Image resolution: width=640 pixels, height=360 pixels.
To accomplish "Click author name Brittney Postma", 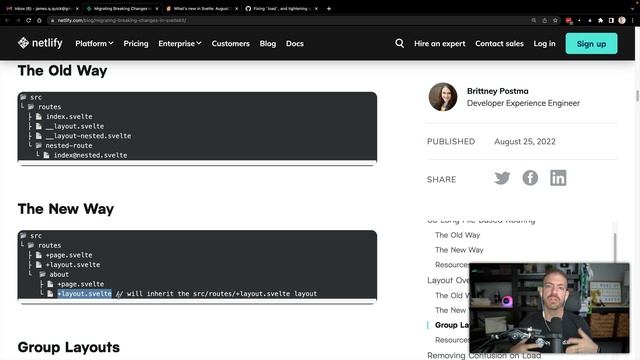I will (x=498, y=91).
